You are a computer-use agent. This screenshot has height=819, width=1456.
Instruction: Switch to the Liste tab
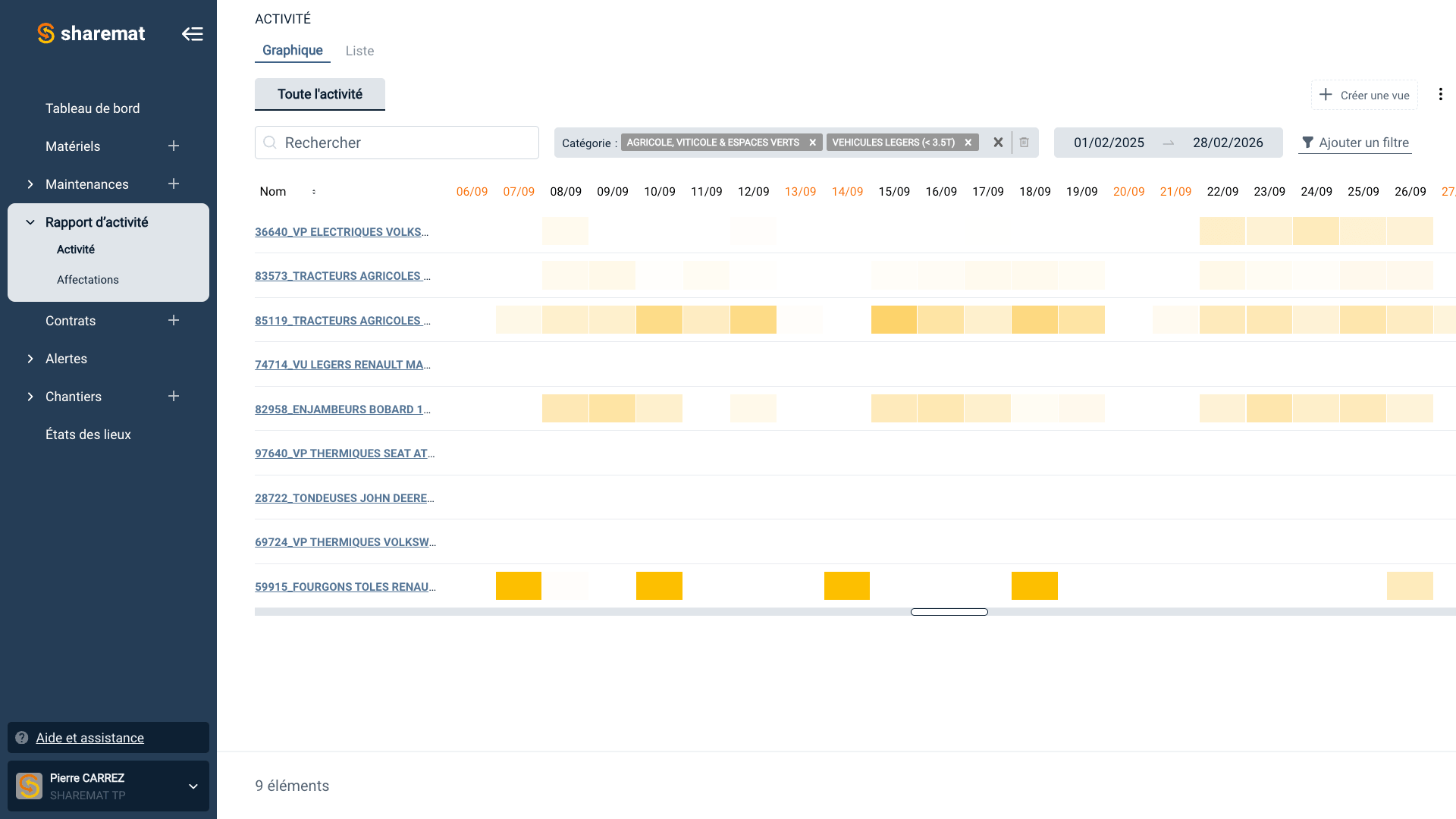coord(359,51)
